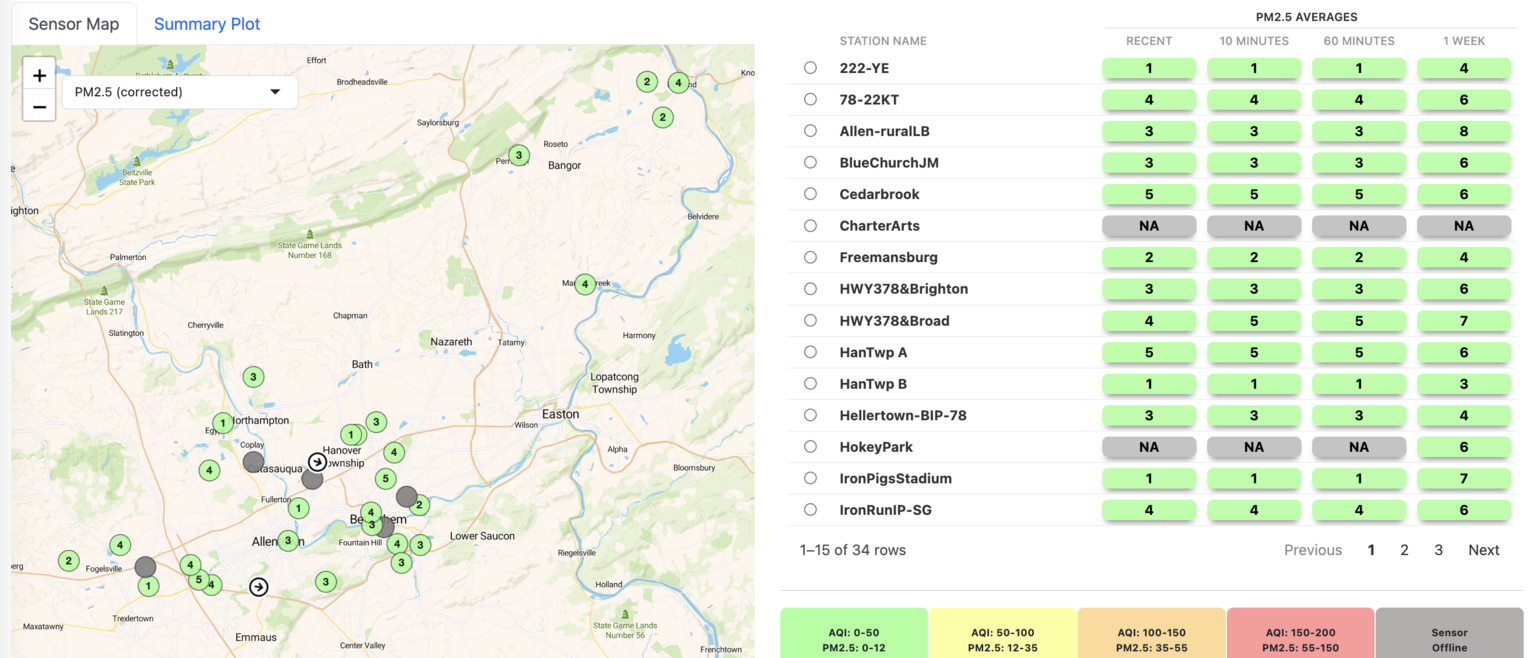1536x658 pixels.
Task: Click the 10 MINUTES column header
Action: (x=1254, y=41)
